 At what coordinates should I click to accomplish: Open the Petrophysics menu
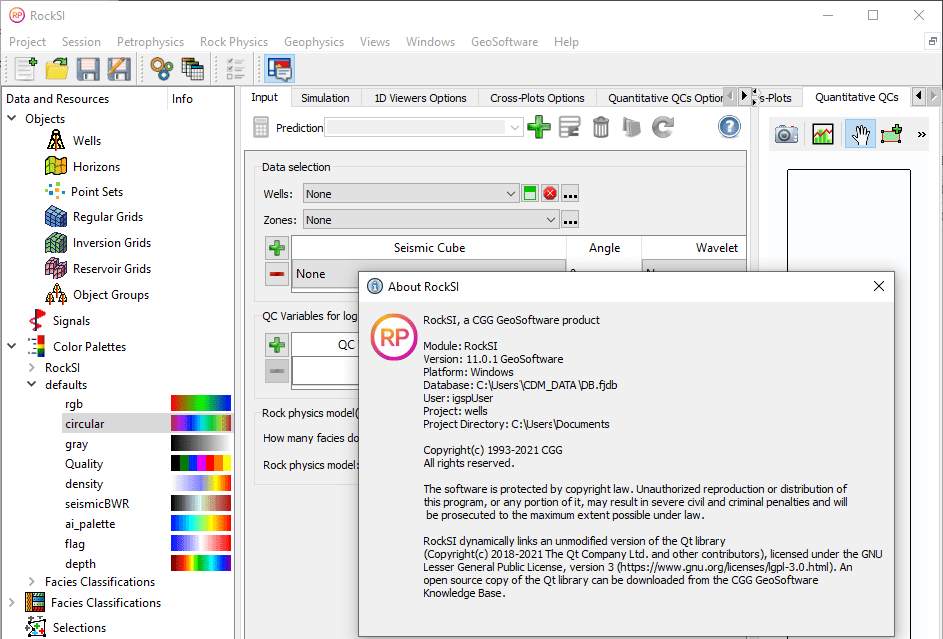(150, 41)
